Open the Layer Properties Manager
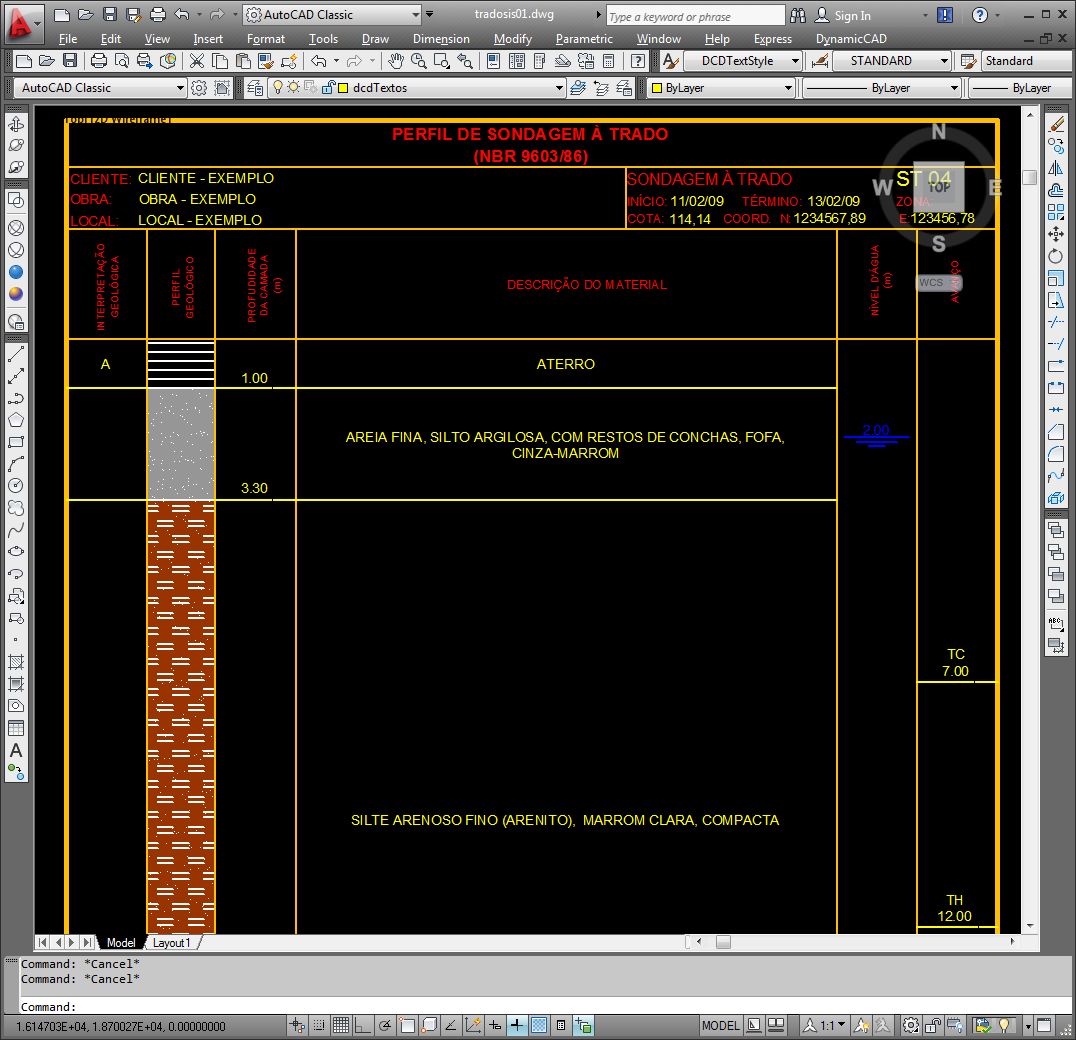This screenshot has height=1040, width=1076. [255, 88]
